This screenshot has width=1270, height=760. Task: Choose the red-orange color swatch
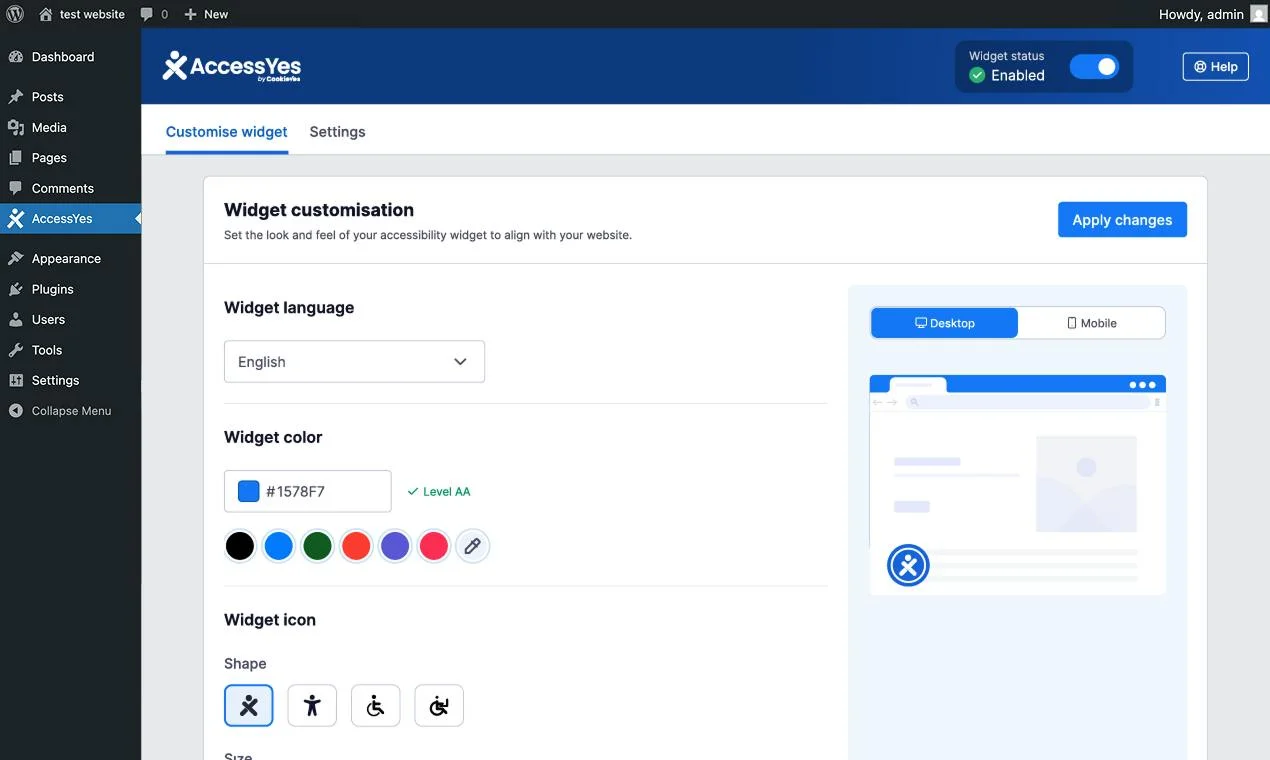356,546
